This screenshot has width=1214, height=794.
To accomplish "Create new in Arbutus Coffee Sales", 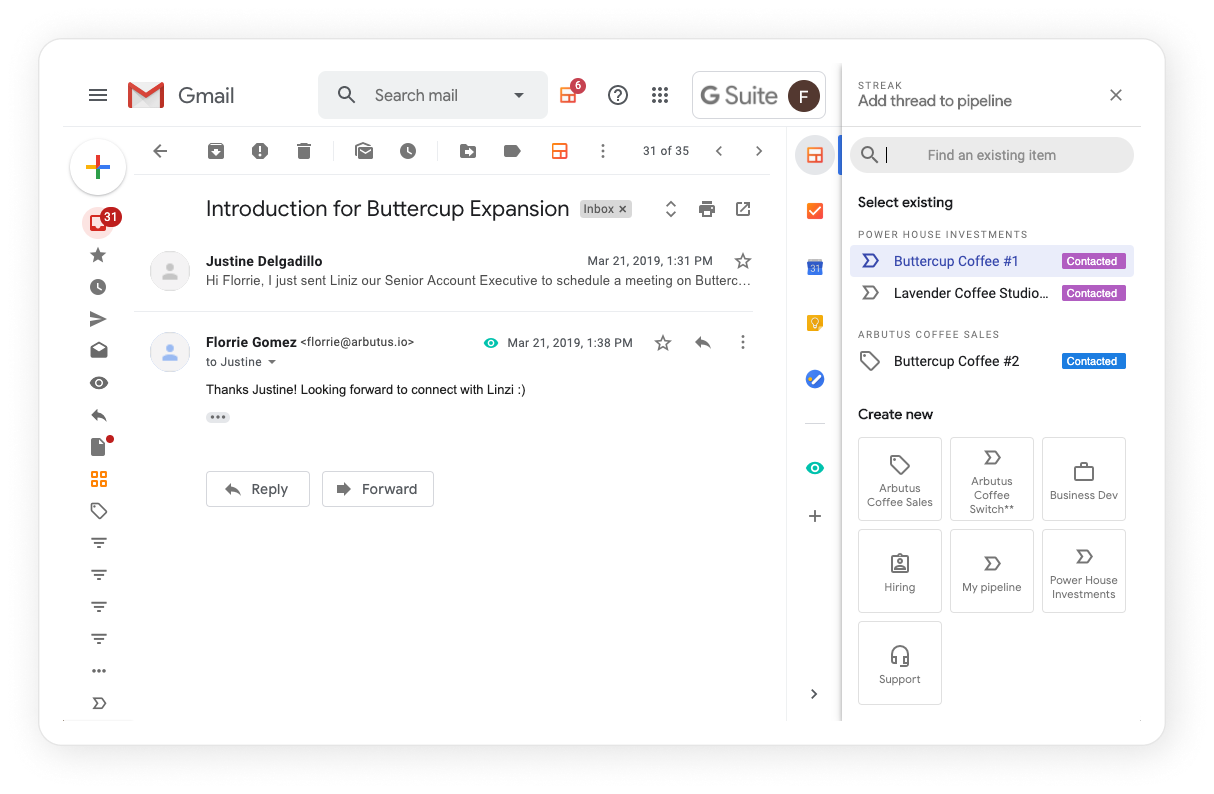I will (x=900, y=479).
